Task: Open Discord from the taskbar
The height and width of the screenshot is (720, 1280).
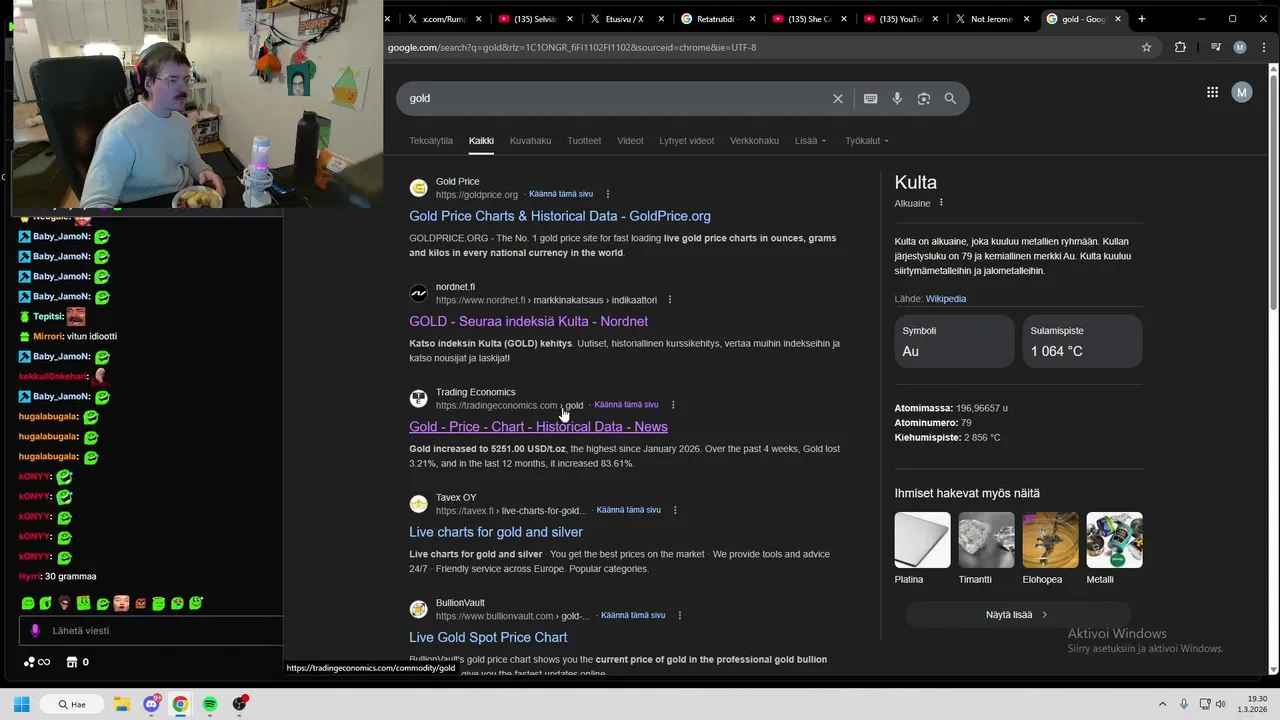Action: pos(151,704)
